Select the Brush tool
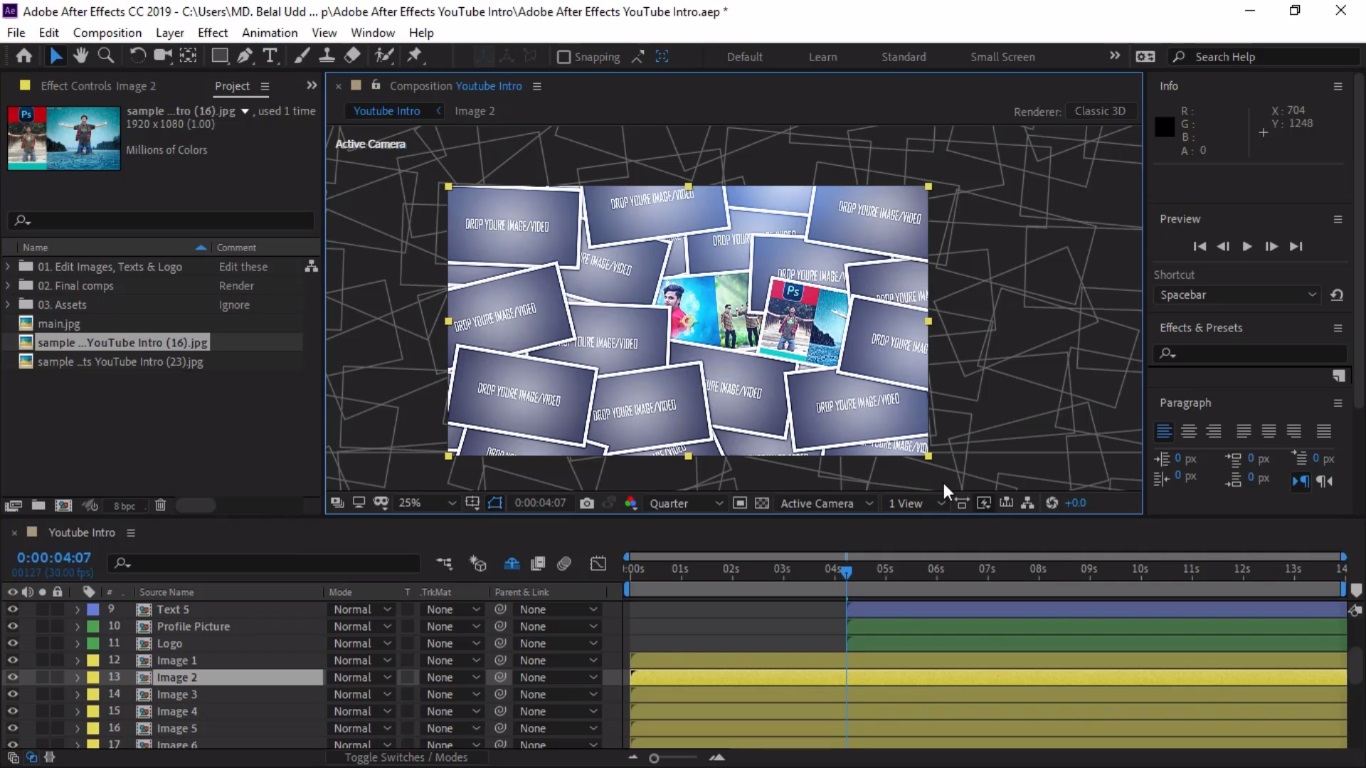 (303, 56)
